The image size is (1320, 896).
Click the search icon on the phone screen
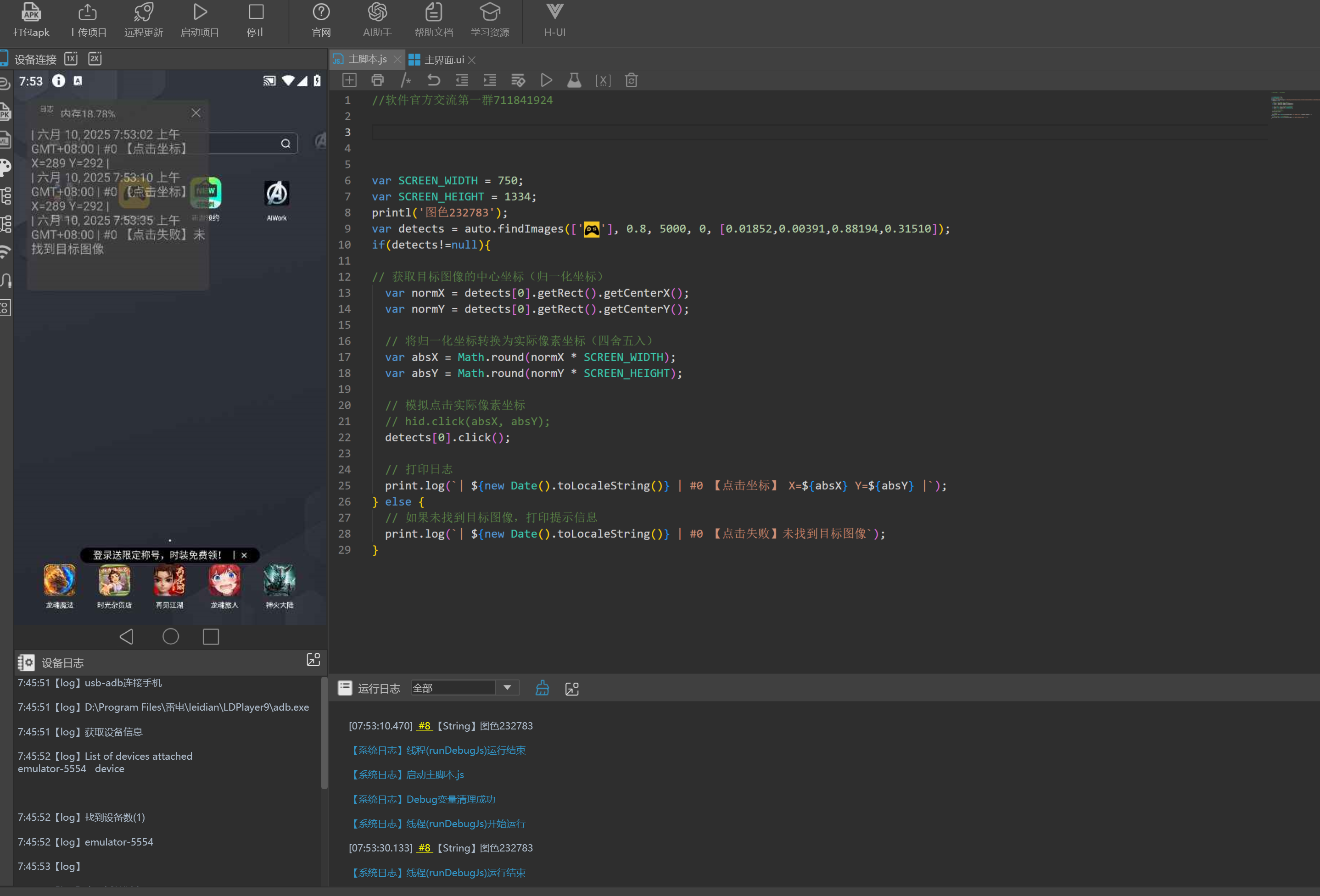pyautogui.click(x=285, y=144)
